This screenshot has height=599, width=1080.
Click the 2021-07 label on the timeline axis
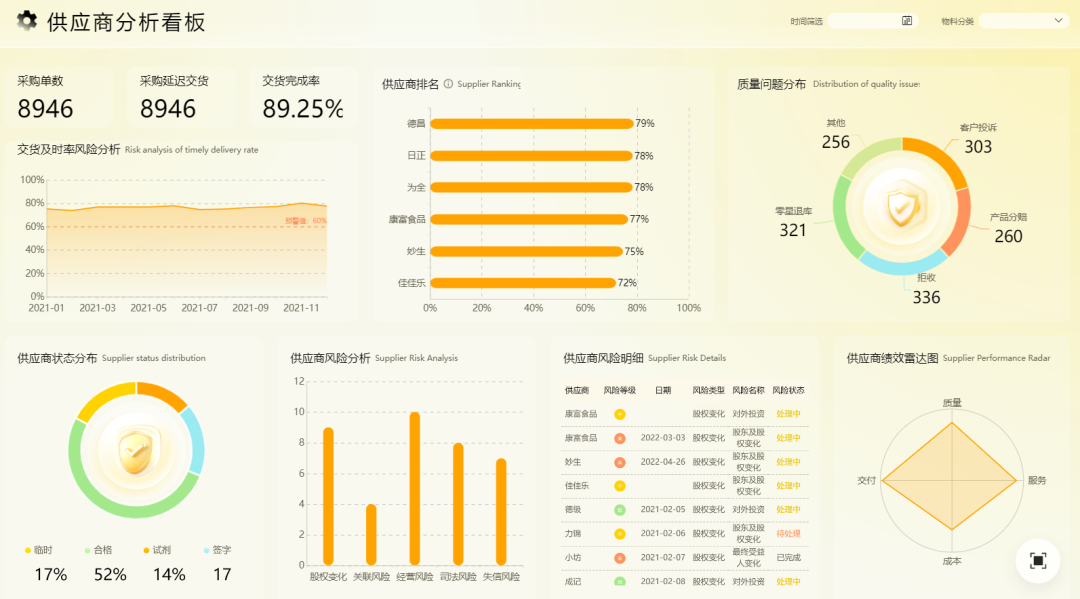(x=199, y=308)
